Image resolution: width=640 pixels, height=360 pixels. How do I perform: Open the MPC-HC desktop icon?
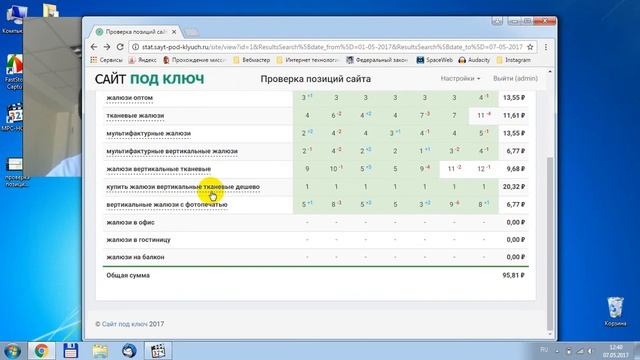click(14, 118)
